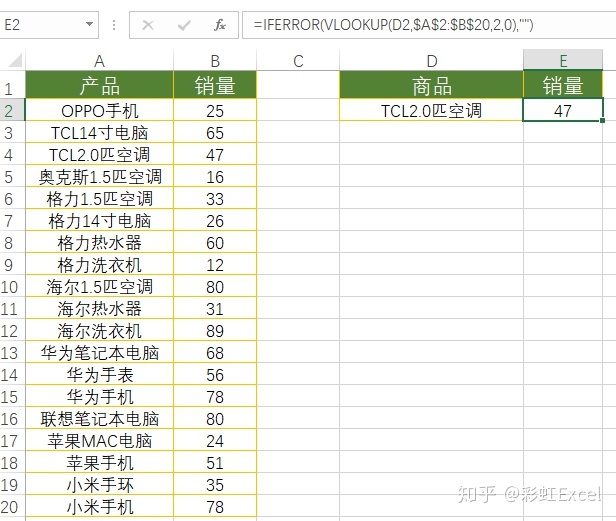Screen dimensions: 616x521
Task: Select cell 奥克斯1.5匹空调
Action: pyautogui.click(x=99, y=176)
